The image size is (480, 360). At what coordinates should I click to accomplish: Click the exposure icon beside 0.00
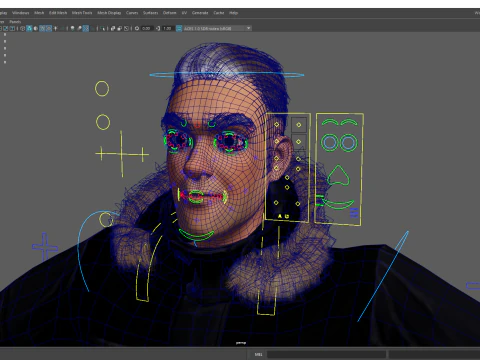point(137,28)
